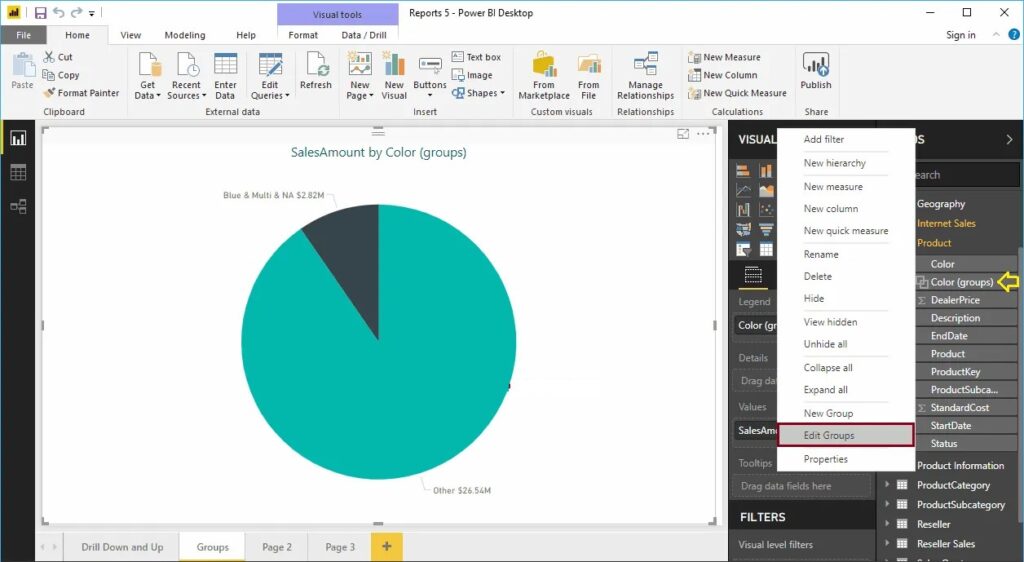Screen dimensions: 1024x562
Task: Switch to the Modeling ribbon tab
Action: coord(185,35)
